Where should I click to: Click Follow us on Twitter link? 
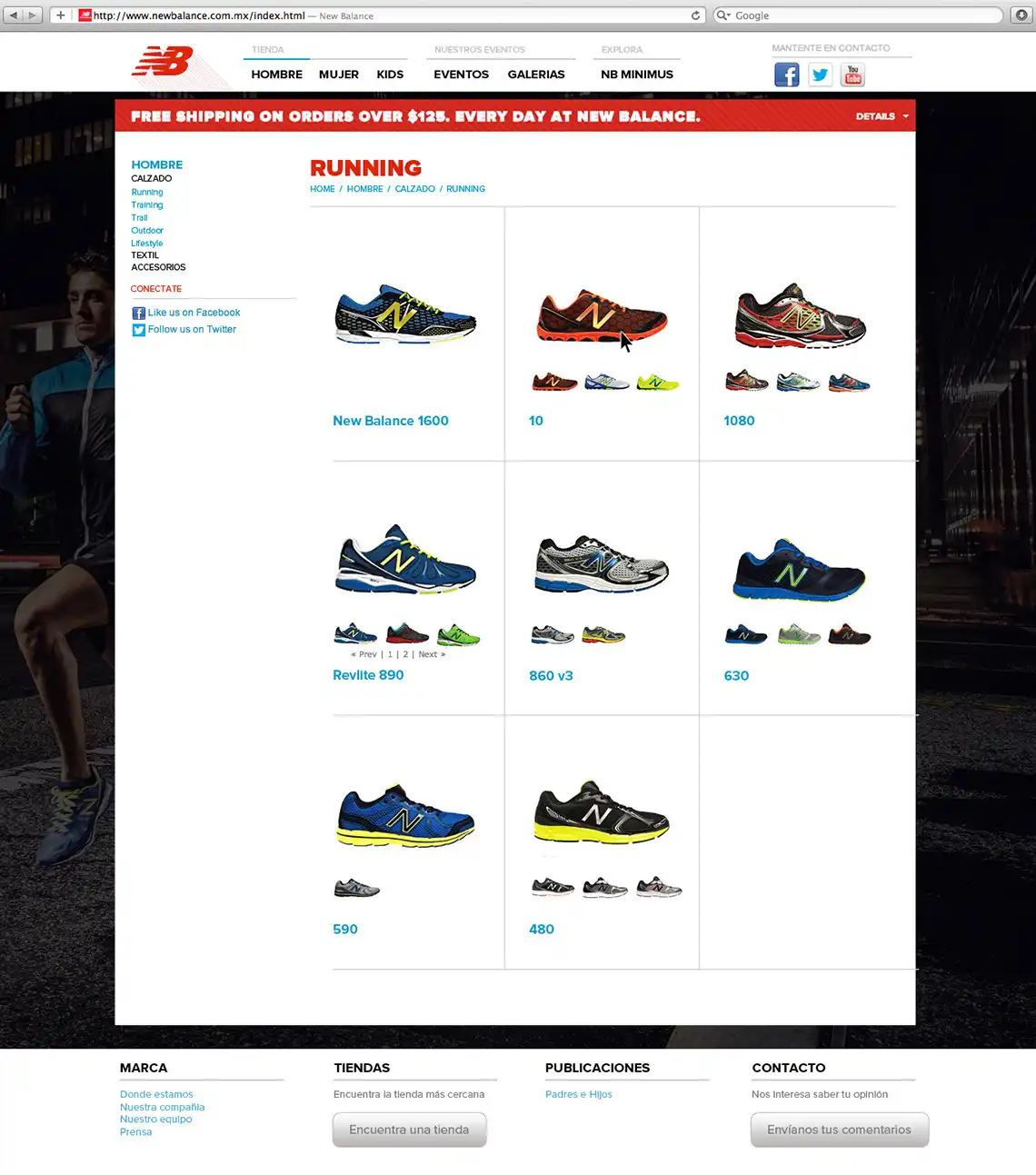192,330
